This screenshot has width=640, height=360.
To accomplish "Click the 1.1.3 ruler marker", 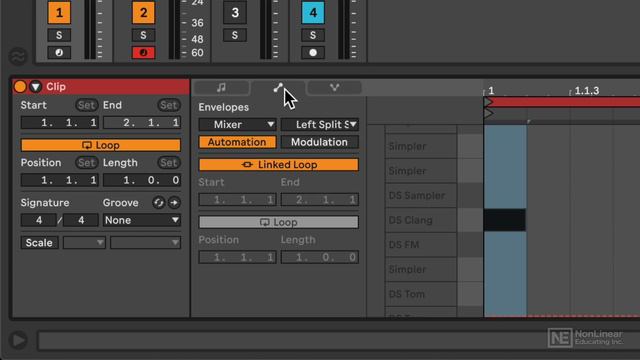I will 587,91.
